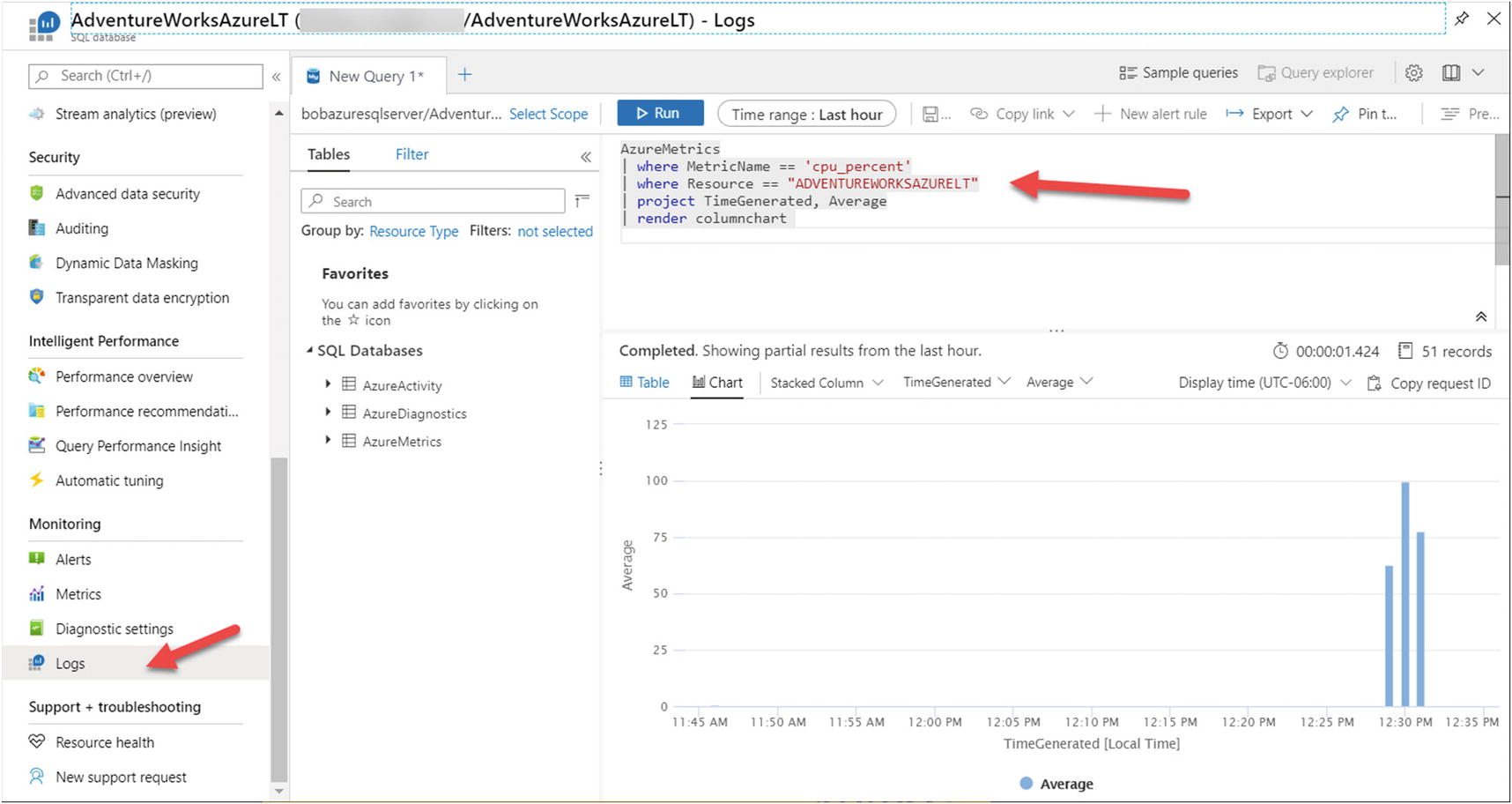This screenshot has width=1512, height=804.
Task: Click the Average legend item
Action: (x=1056, y=784)
